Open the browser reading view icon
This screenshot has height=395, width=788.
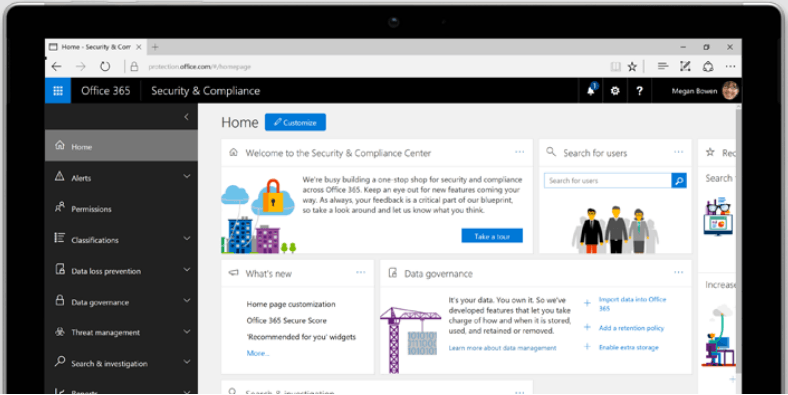[615, 66]
